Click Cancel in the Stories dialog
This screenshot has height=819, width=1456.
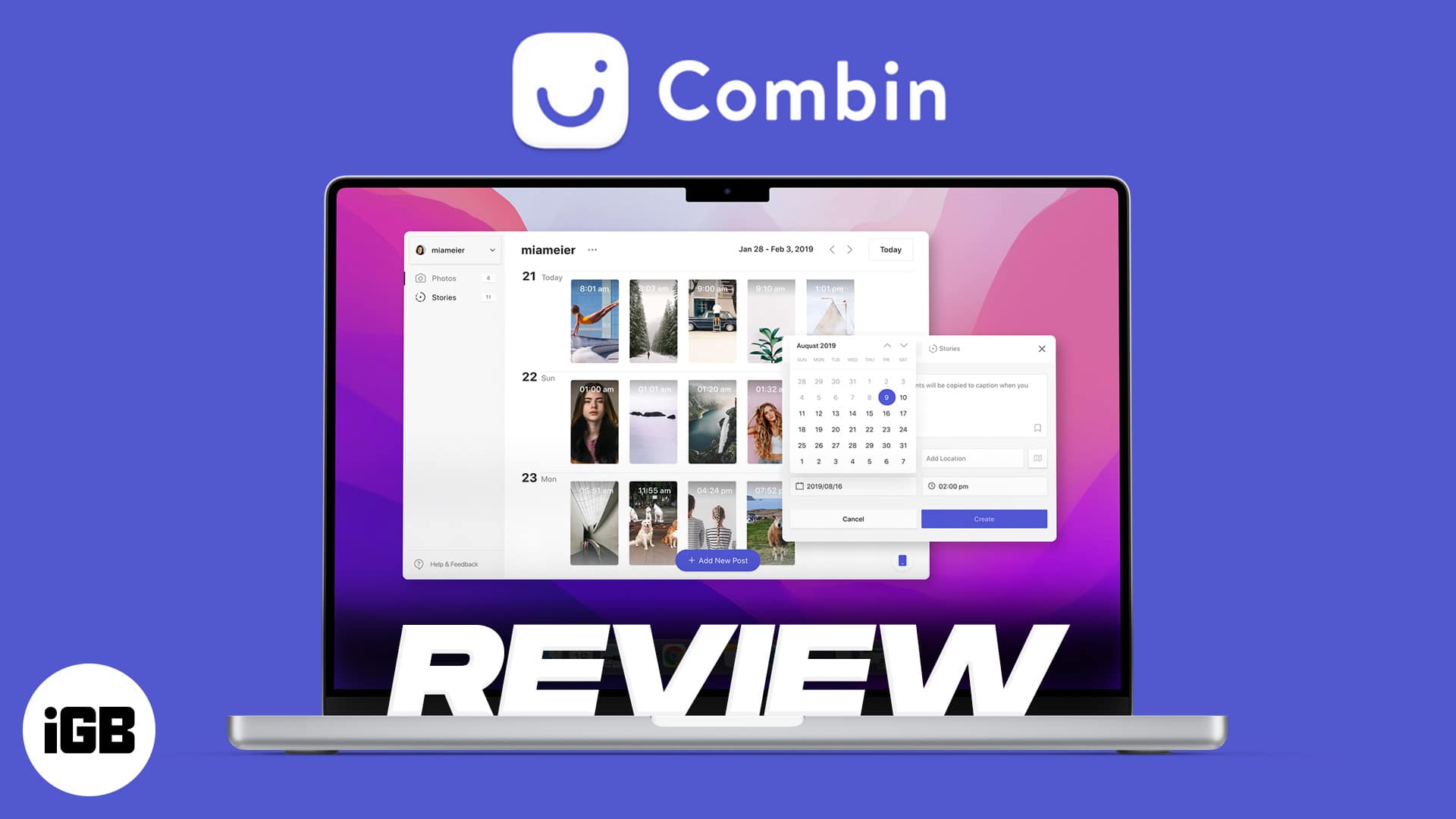[852, 518]
